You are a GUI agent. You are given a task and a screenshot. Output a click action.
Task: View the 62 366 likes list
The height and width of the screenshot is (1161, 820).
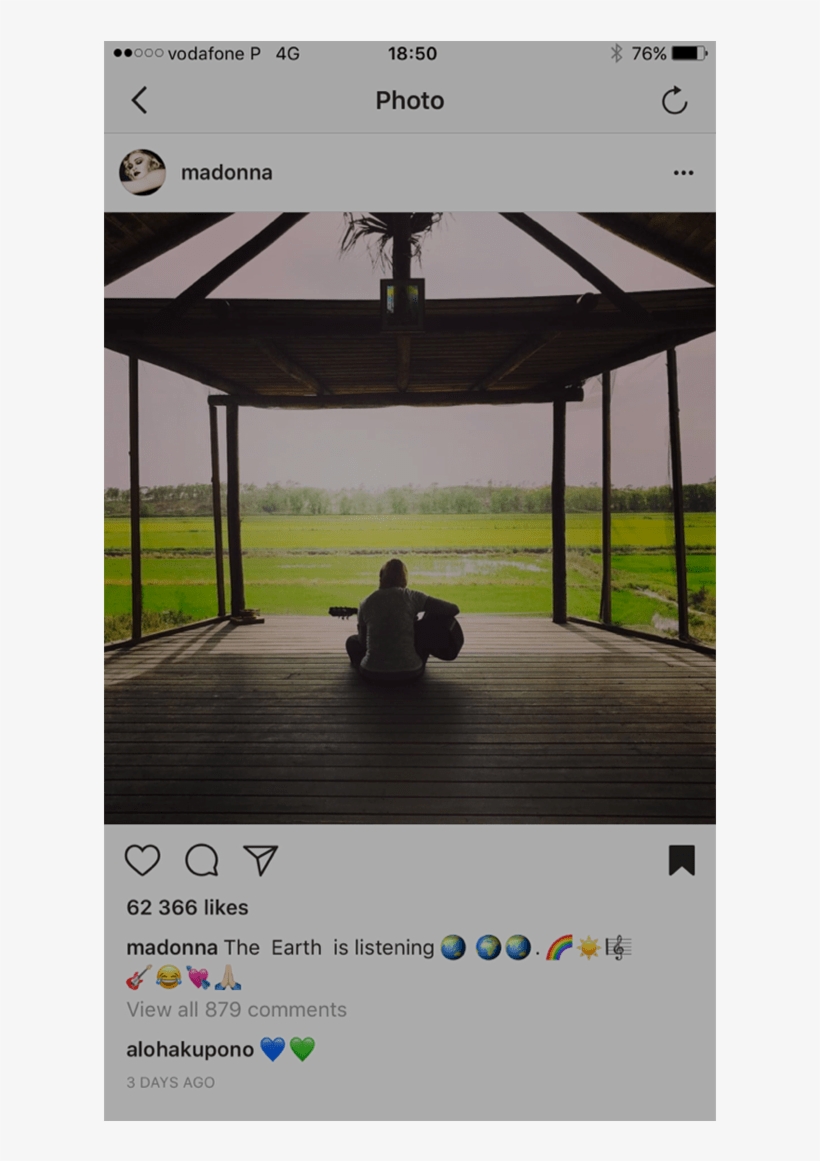coord(187,908)
